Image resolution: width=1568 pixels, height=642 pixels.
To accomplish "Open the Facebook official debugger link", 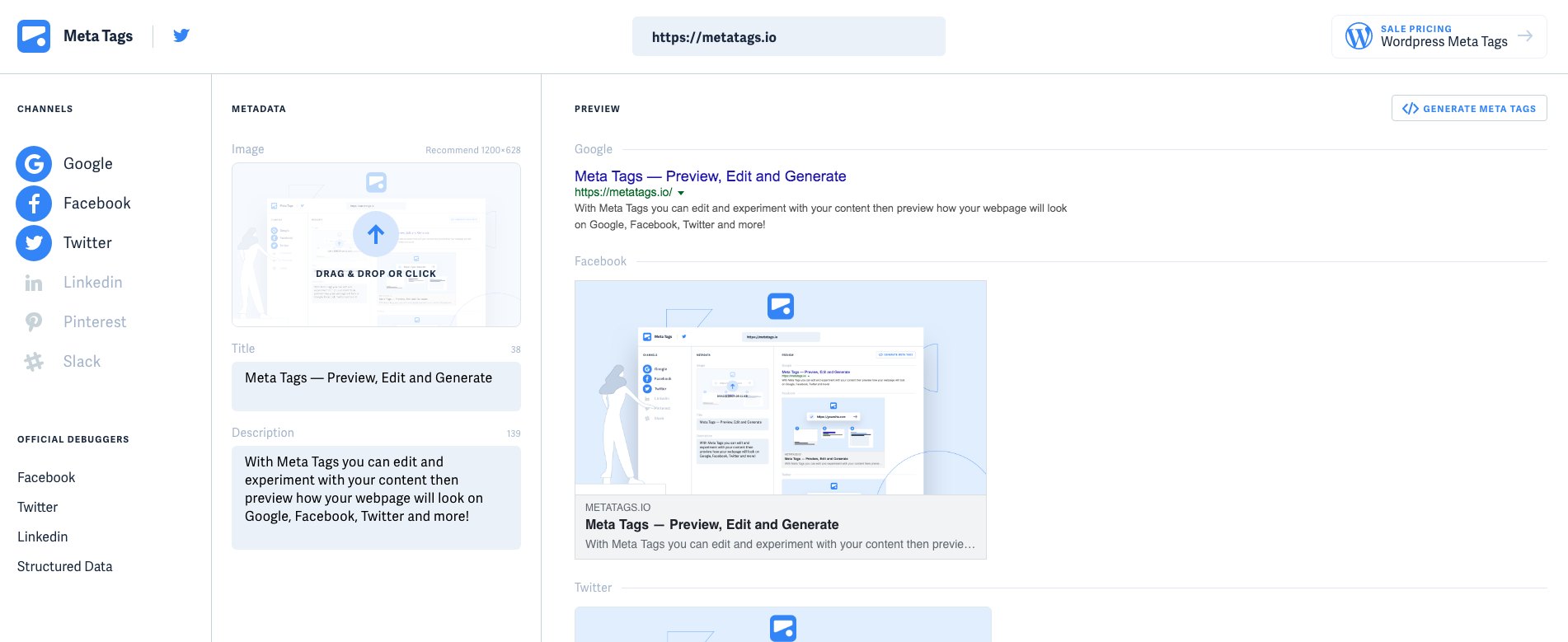I will (46, 477).
